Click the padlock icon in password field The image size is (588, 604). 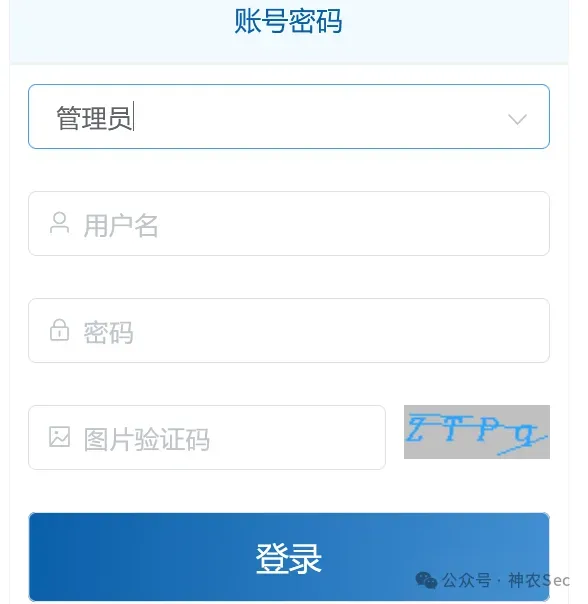pyautogui.click(x=59, y=330)
